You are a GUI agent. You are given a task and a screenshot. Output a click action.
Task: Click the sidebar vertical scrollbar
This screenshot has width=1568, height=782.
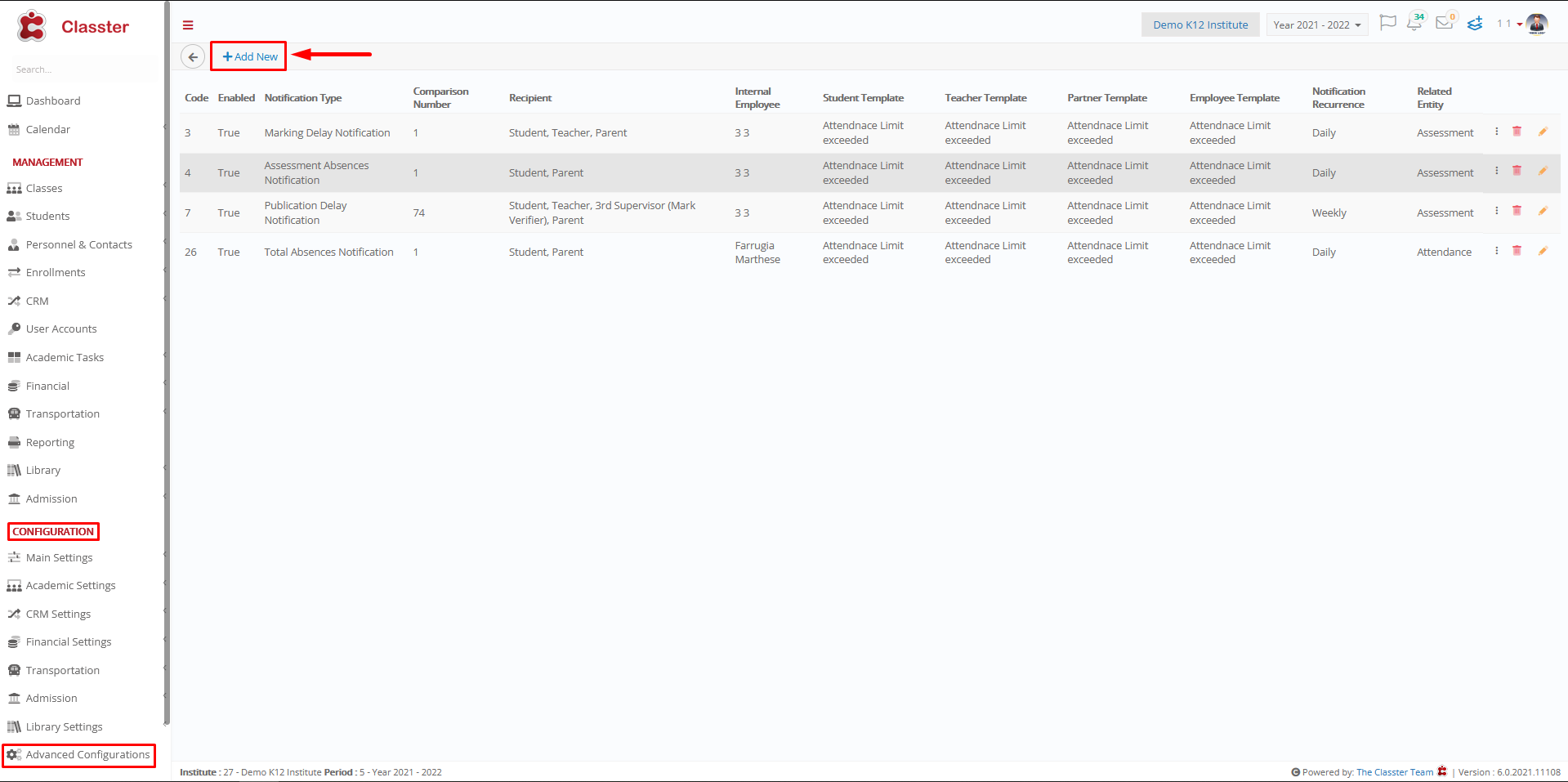click(167, 364)
